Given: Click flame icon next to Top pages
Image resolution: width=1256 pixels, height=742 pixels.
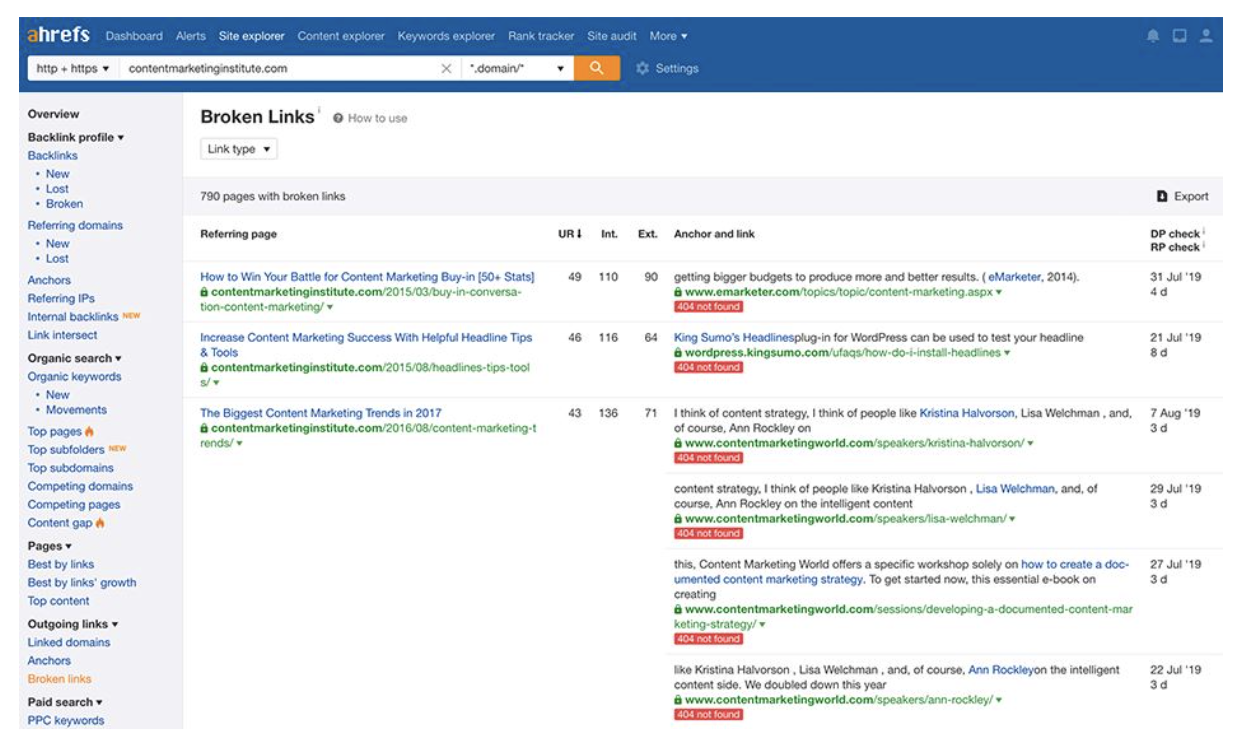Looking at the screenshot, I should (x=90, y=431).
